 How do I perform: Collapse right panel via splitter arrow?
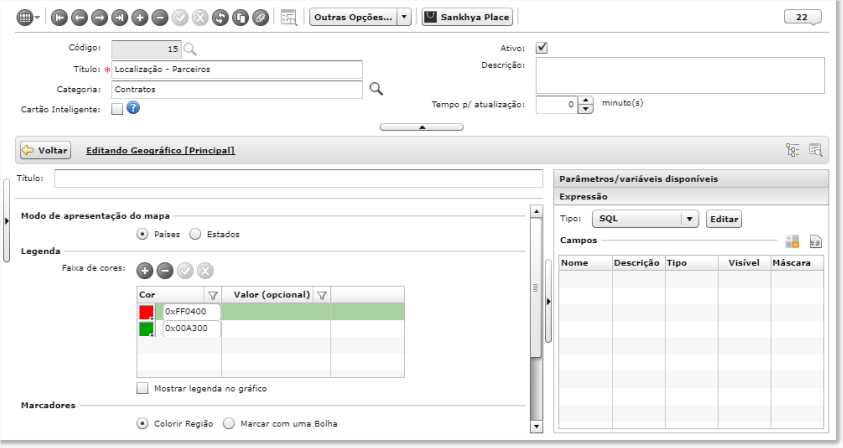[548, 301]
